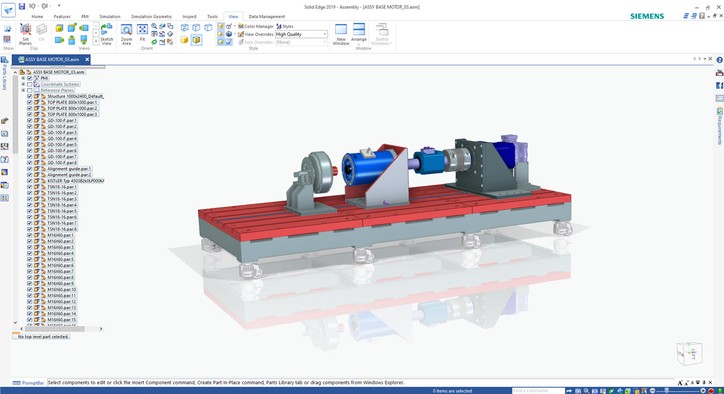Screen dimensions: 724x394
Task: Click the view orientation cube
Action: pos(689,354)
